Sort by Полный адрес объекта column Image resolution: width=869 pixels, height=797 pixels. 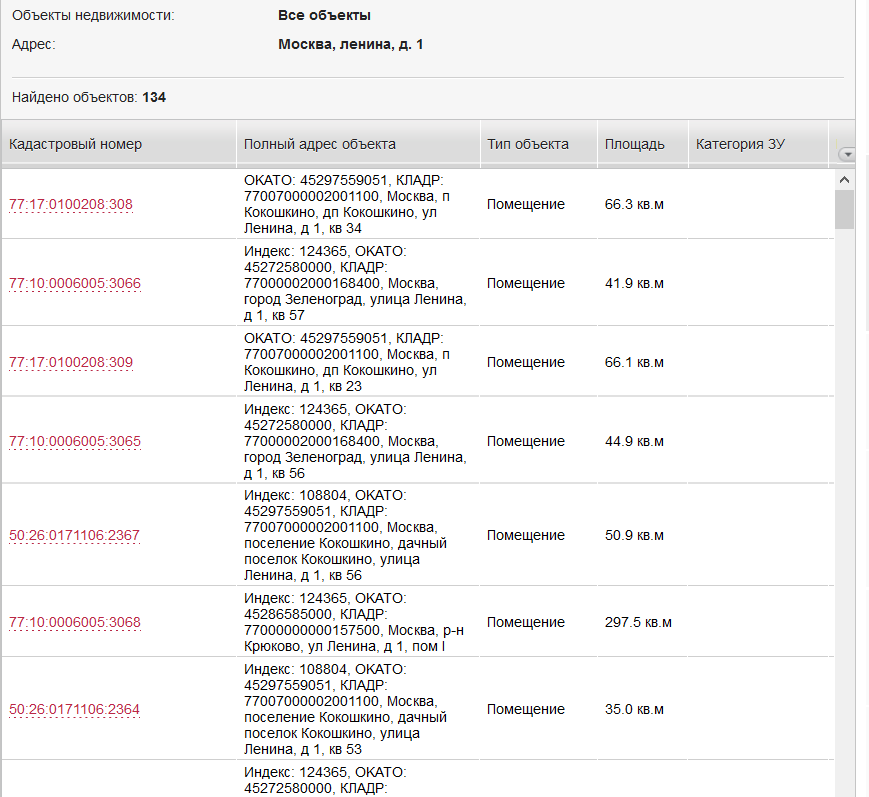point(320,144)
